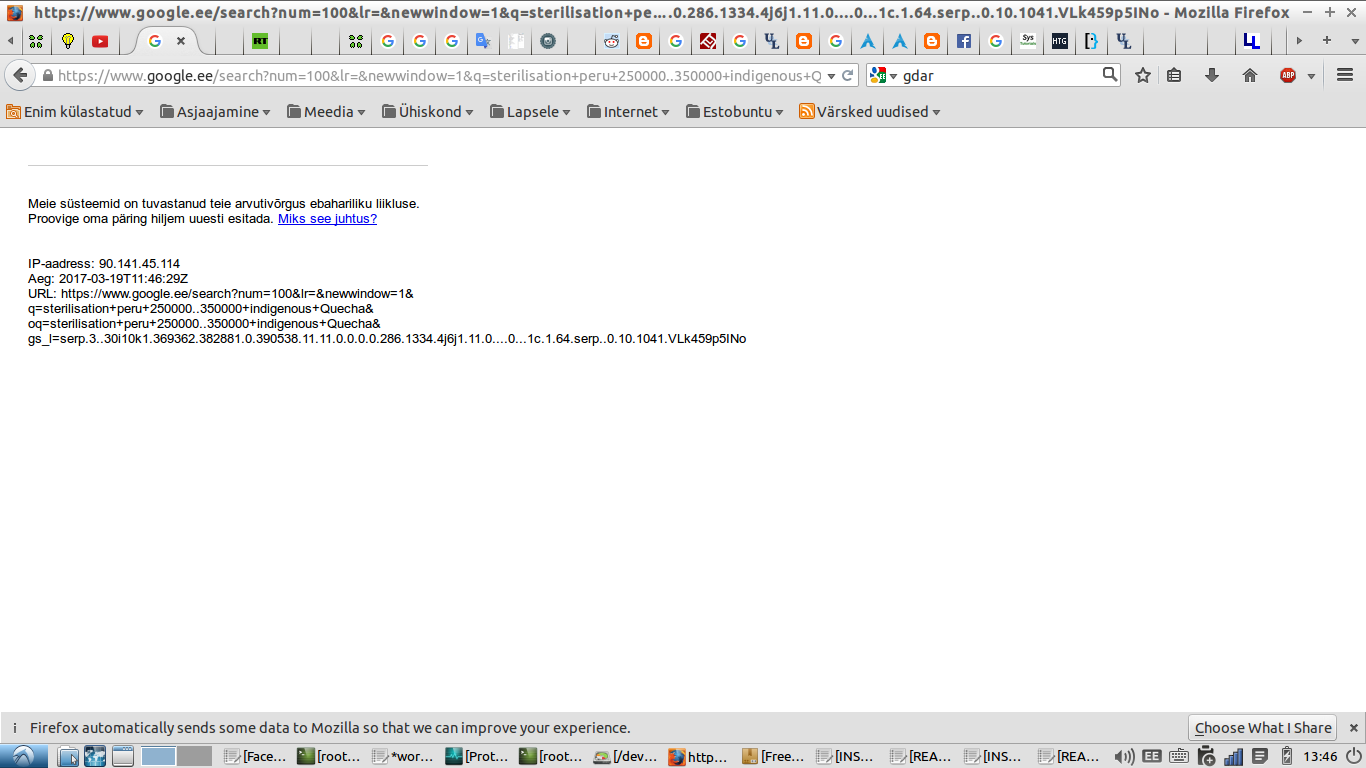
Task: Go back using the back arrow button
Action: tap(20, 76)
